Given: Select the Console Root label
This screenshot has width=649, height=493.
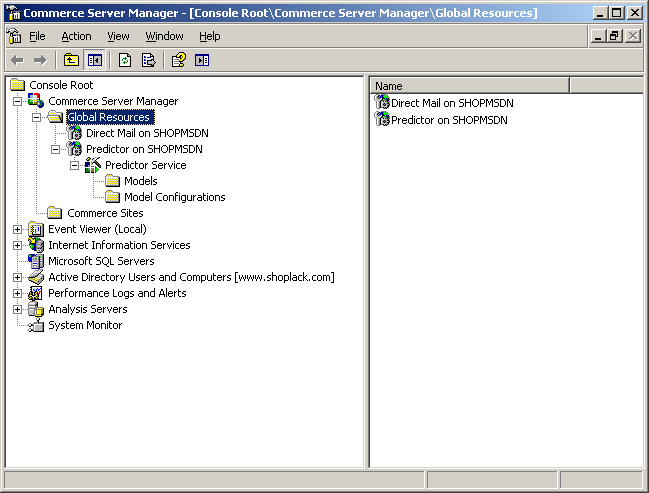Looking at the screenshot, I should tap(61, 85).
